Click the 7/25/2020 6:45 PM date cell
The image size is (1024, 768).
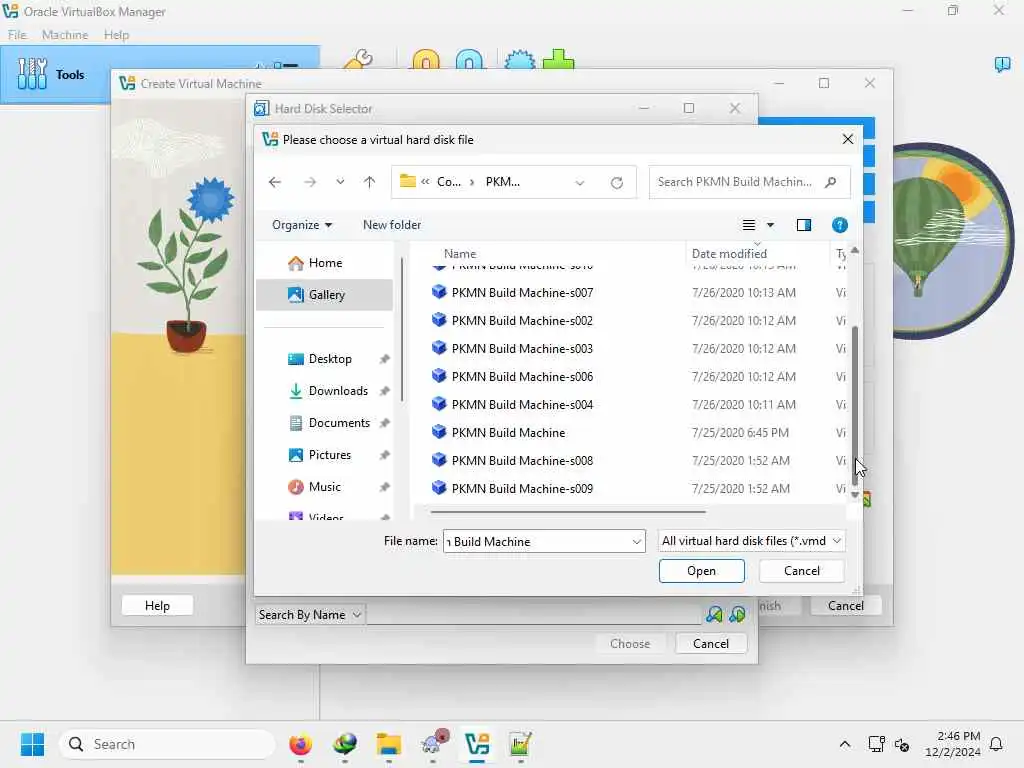740,432
